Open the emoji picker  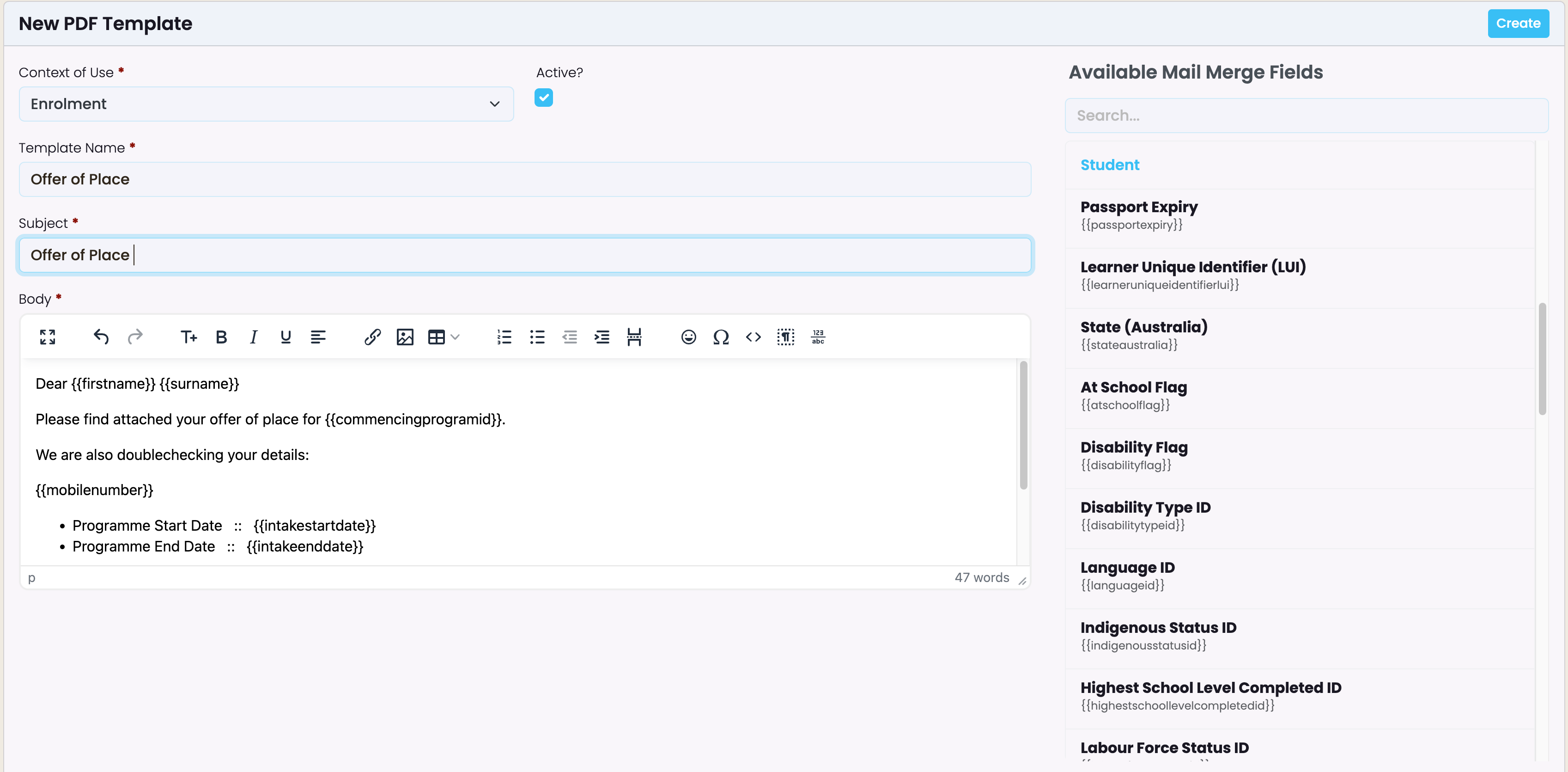[688, 337]
